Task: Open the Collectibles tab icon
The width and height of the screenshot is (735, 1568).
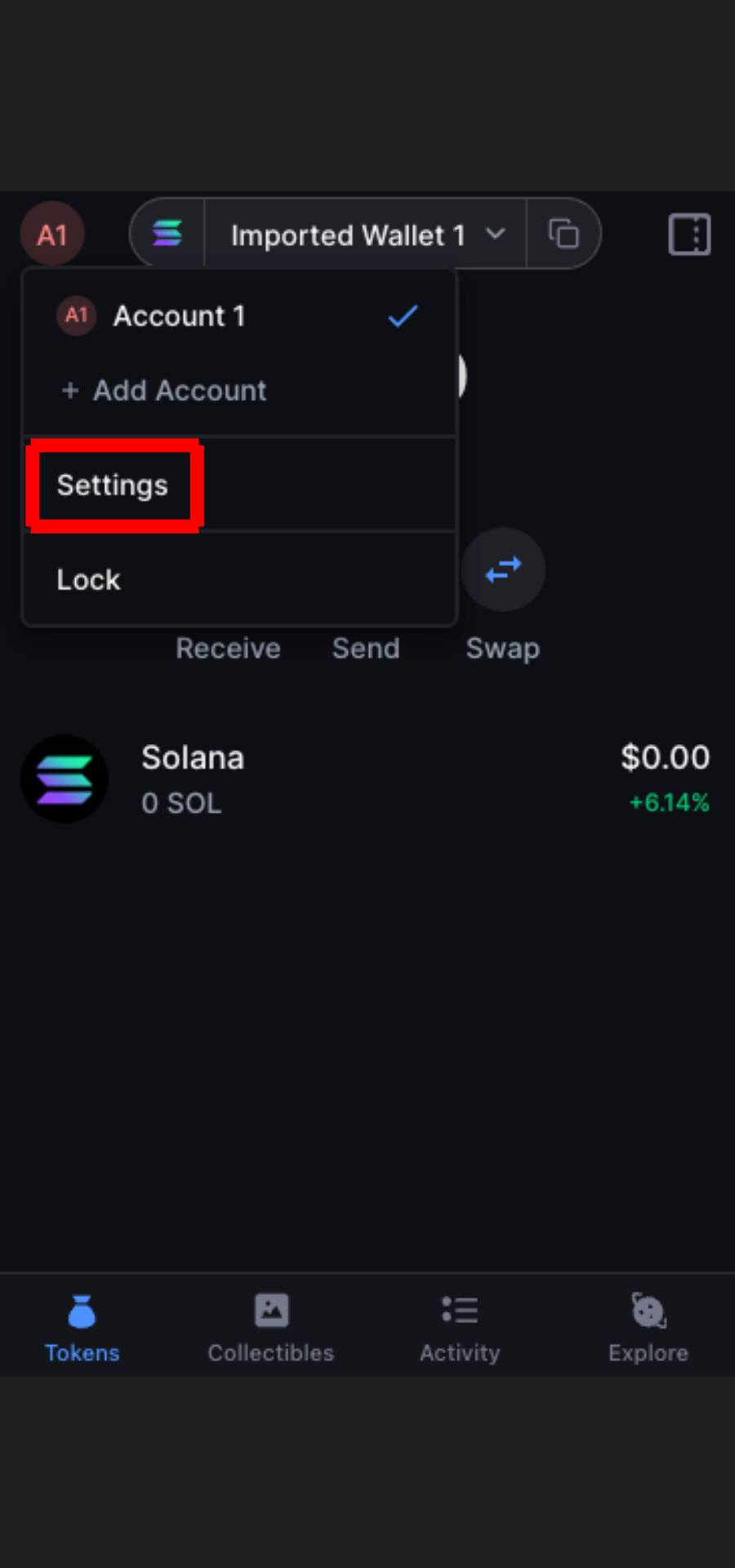Action: 271,1310
